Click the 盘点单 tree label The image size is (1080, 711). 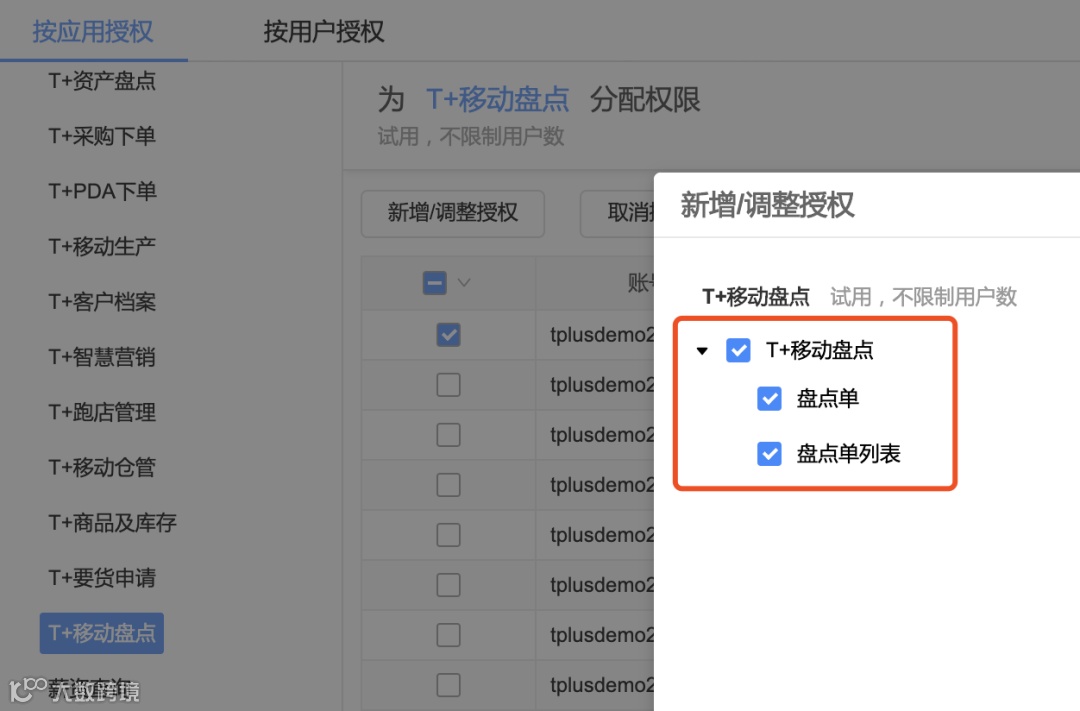point(827,398)
